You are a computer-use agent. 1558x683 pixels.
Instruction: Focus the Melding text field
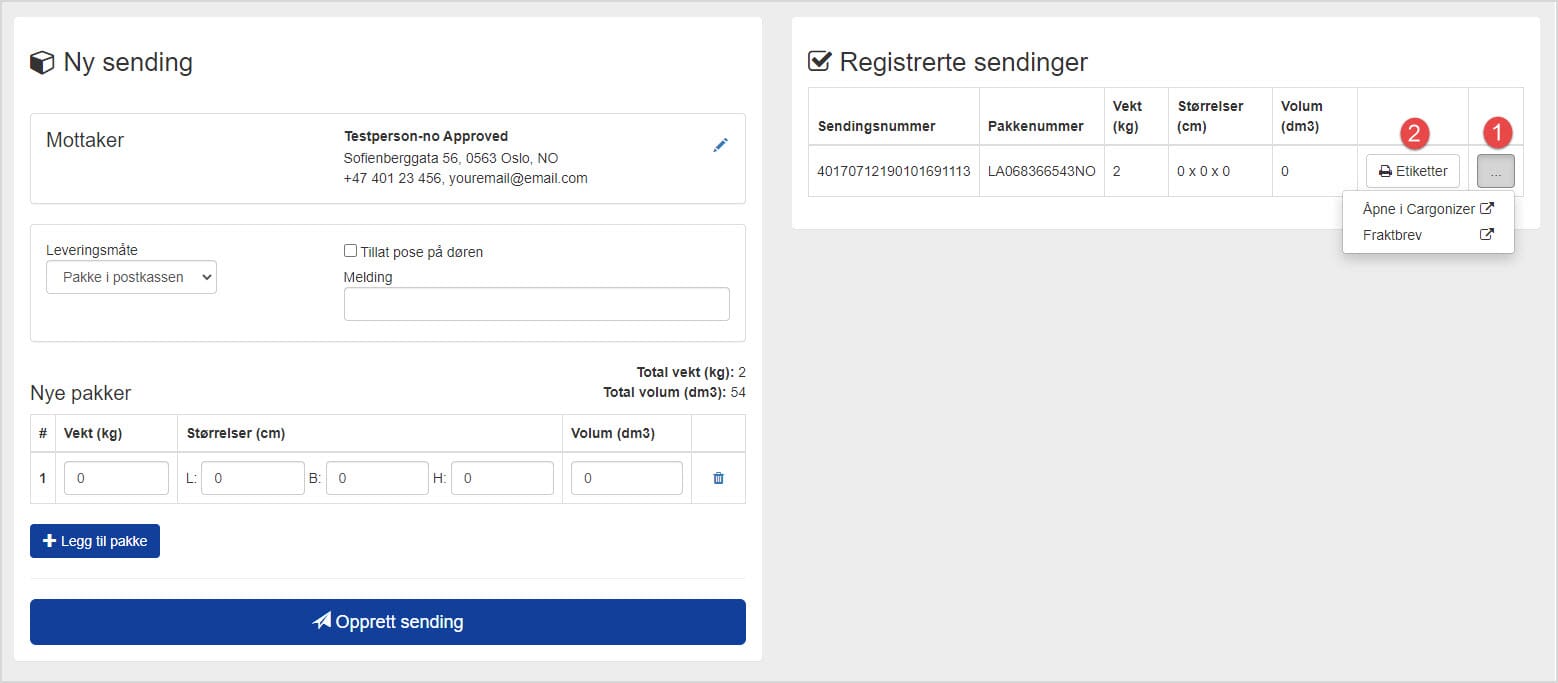pyautogui.click(x=536, y=304)
